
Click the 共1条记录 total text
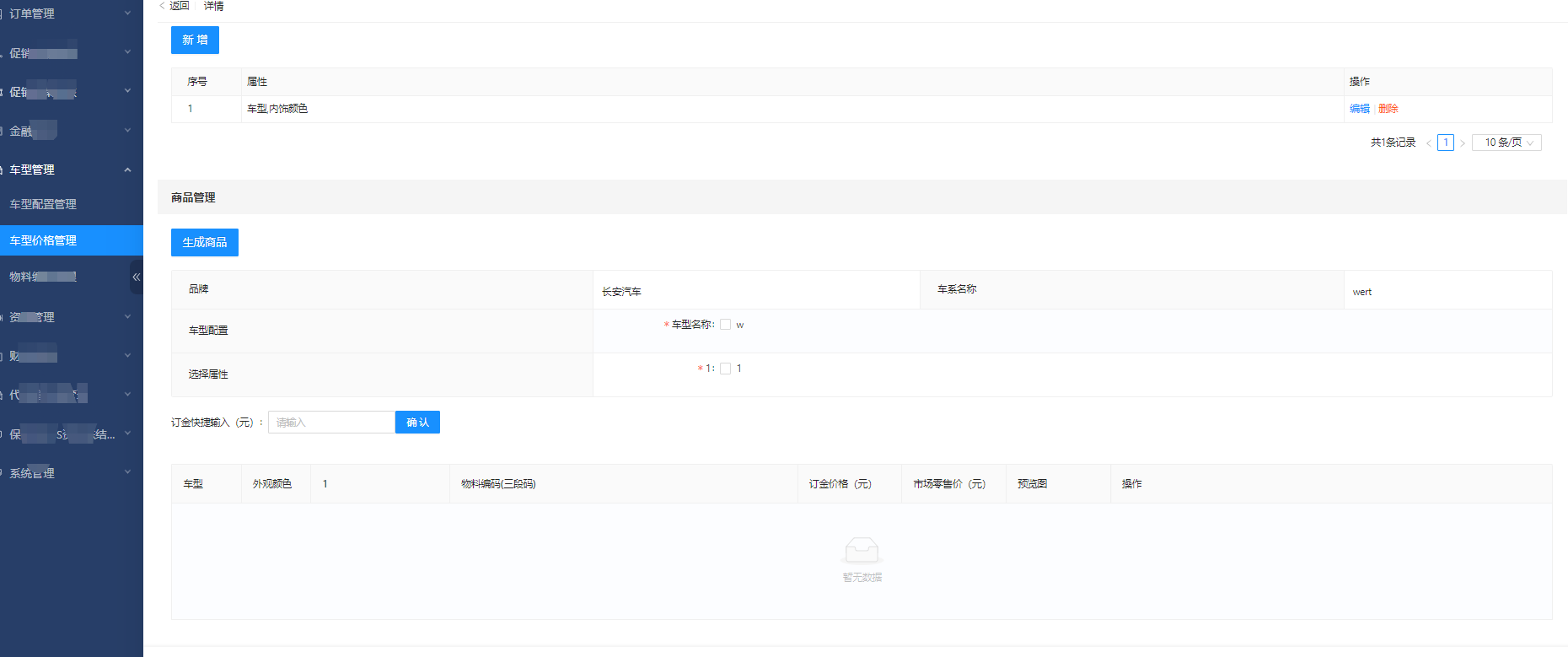coord(1393,143)
